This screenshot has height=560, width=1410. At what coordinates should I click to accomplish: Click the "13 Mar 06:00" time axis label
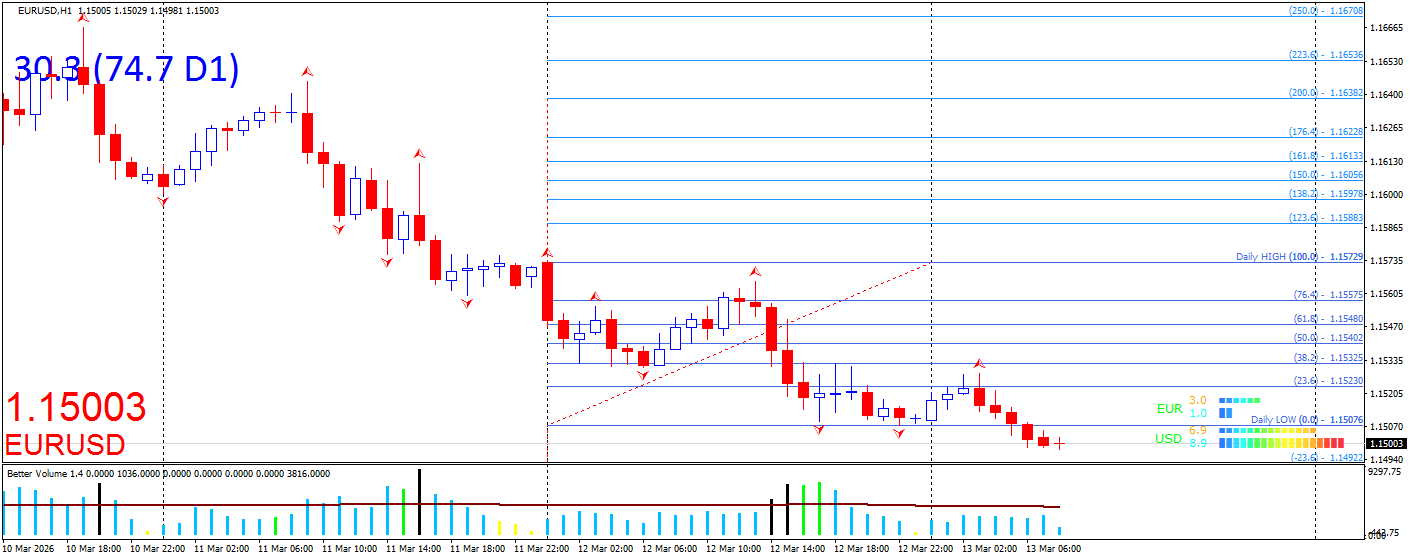coord(1053,549)
